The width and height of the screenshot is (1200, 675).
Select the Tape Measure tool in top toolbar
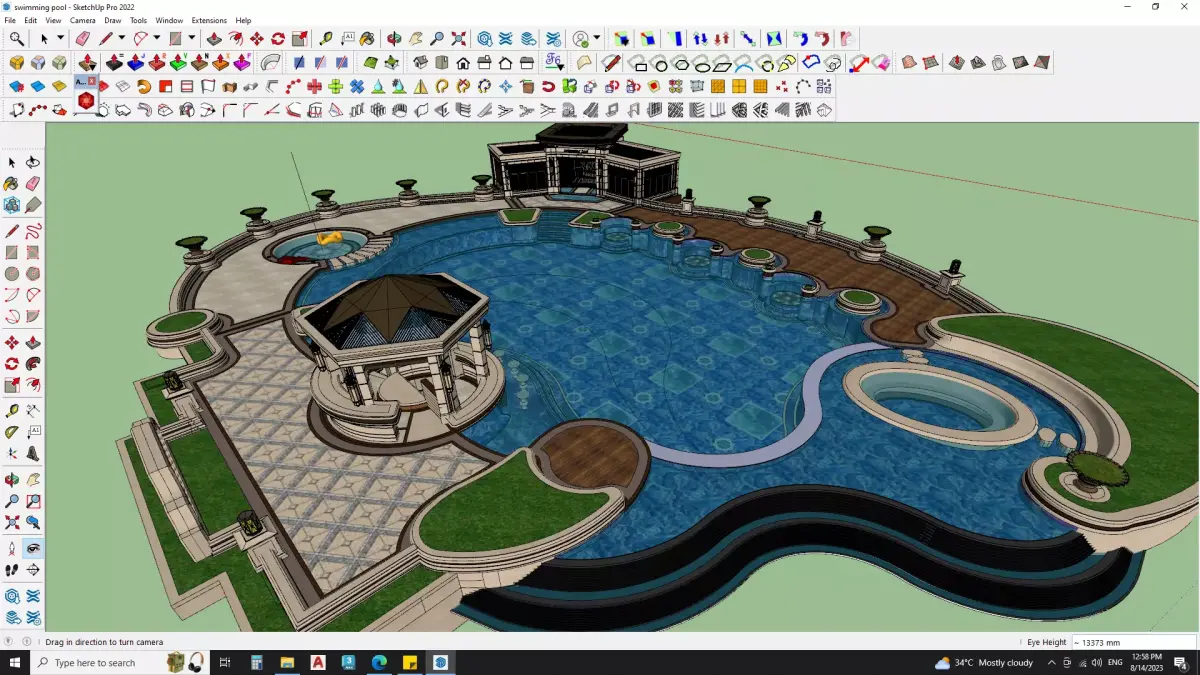(326, 39)
